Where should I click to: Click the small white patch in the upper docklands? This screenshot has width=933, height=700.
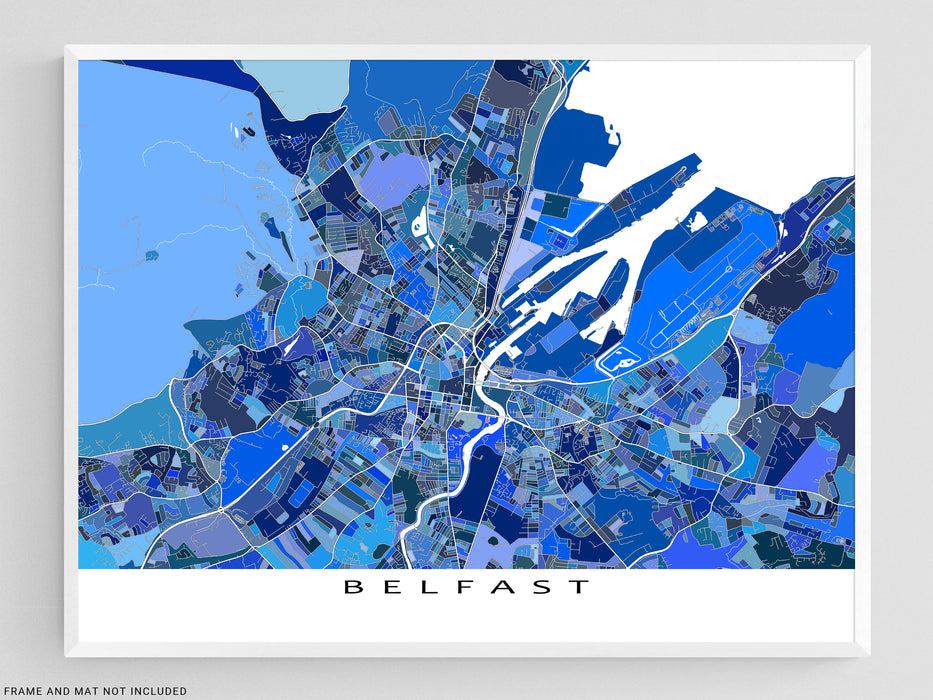click(699, 221)
